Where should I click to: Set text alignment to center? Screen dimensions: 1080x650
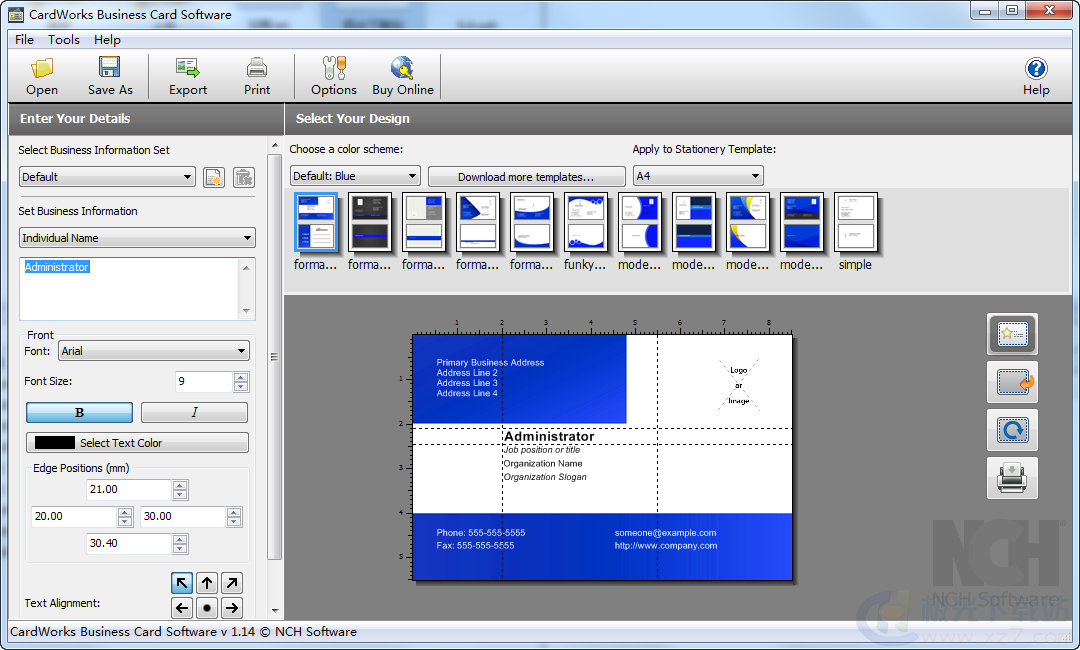[x=206, y=607]
